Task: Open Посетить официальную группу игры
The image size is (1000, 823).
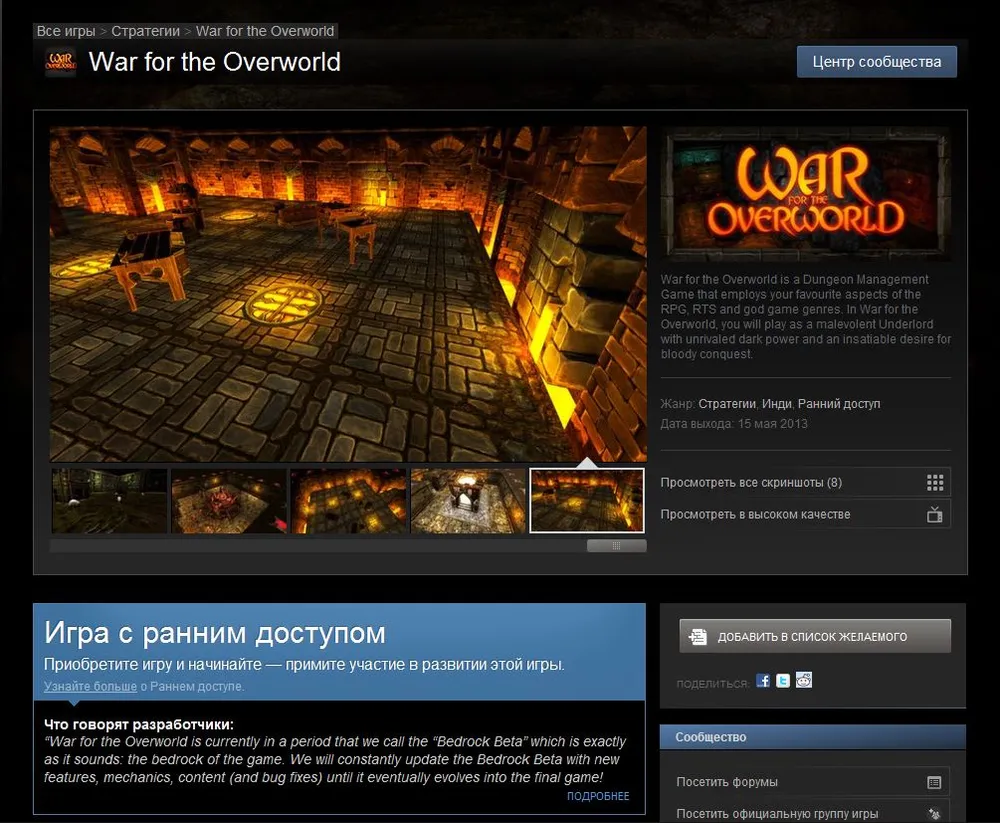Action: (x=813, y=813)
